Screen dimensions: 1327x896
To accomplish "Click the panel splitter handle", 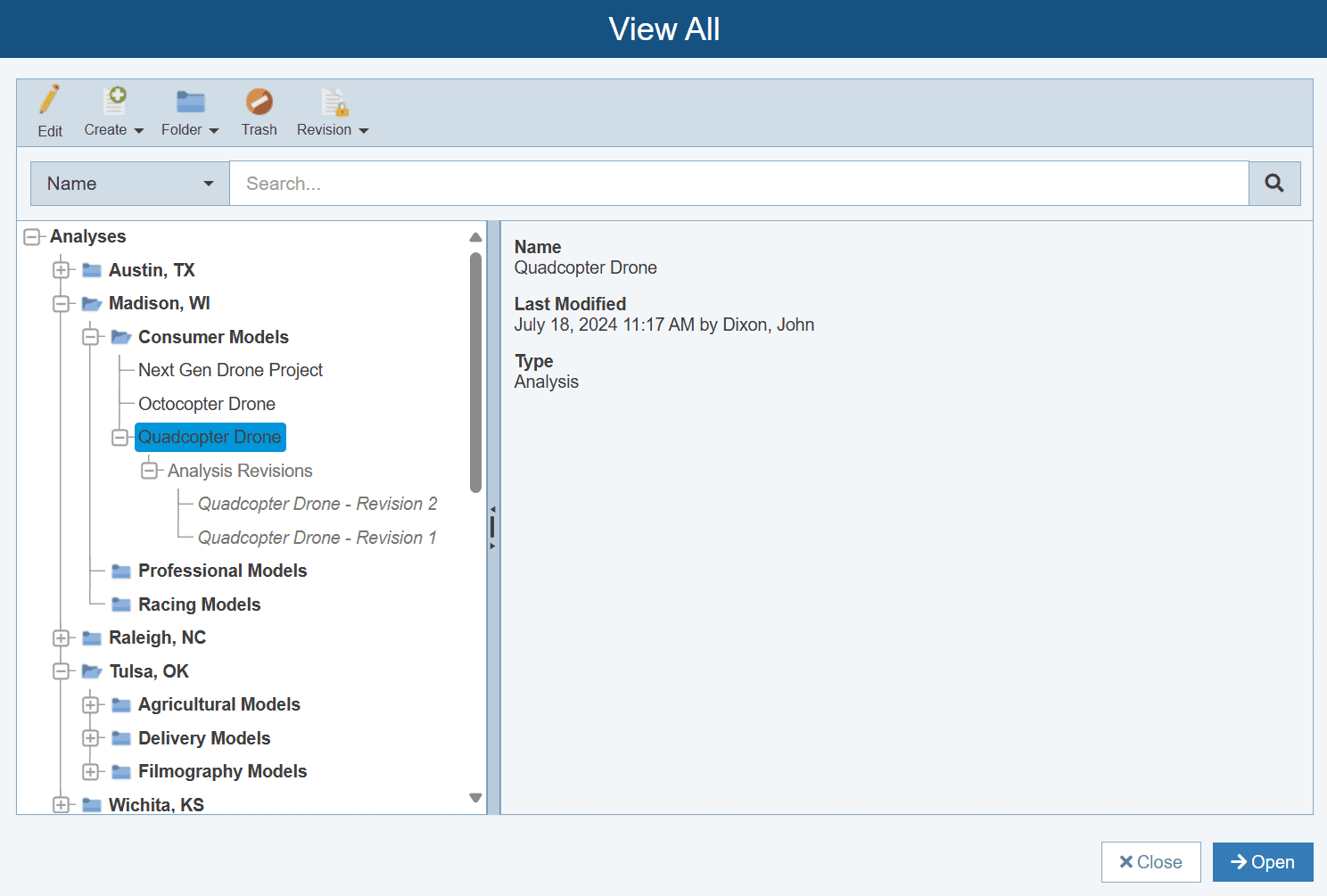I will tap(492, 527).
